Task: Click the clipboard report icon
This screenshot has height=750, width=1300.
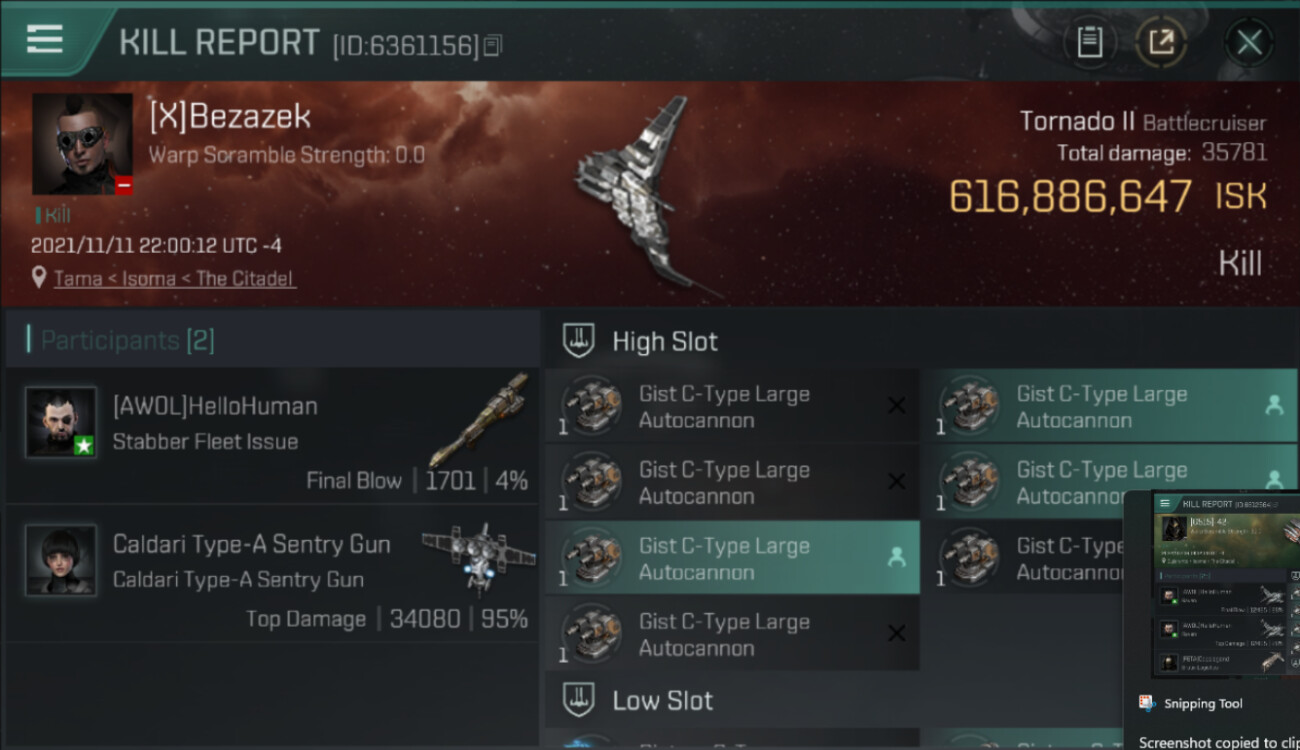Action: (x=1089, y=42)
